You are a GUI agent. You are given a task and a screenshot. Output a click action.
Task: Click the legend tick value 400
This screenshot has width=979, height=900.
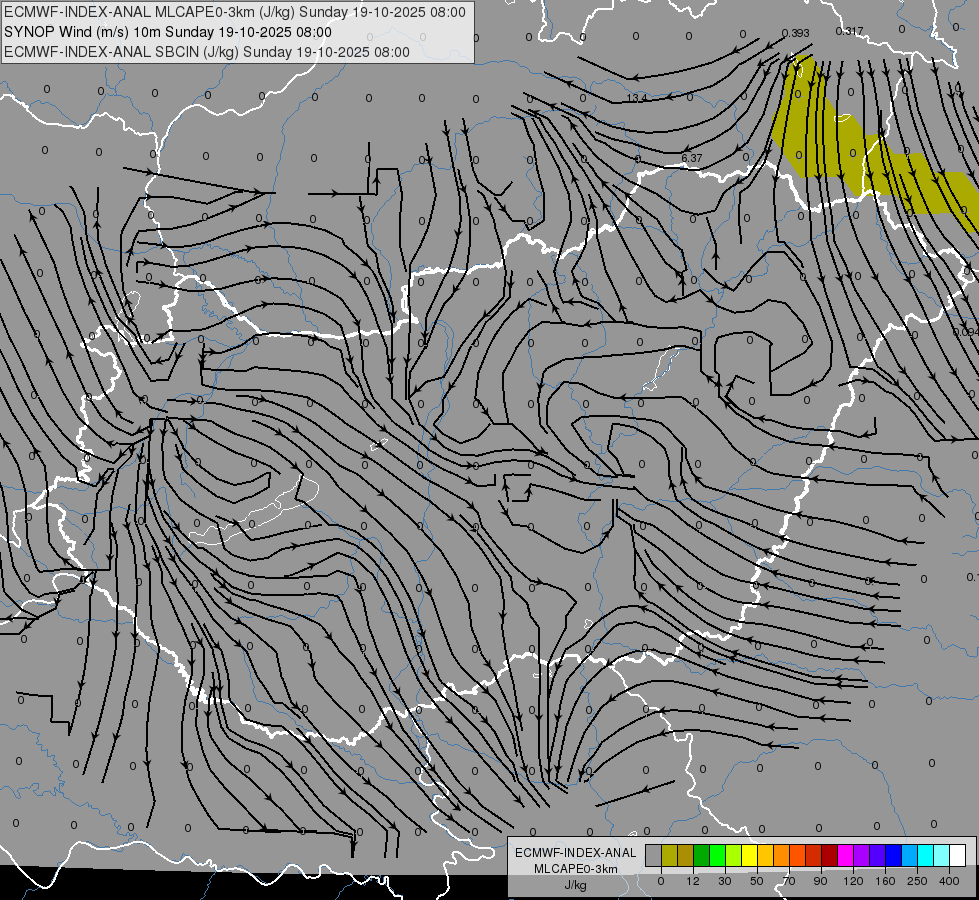tap(949, 881)
